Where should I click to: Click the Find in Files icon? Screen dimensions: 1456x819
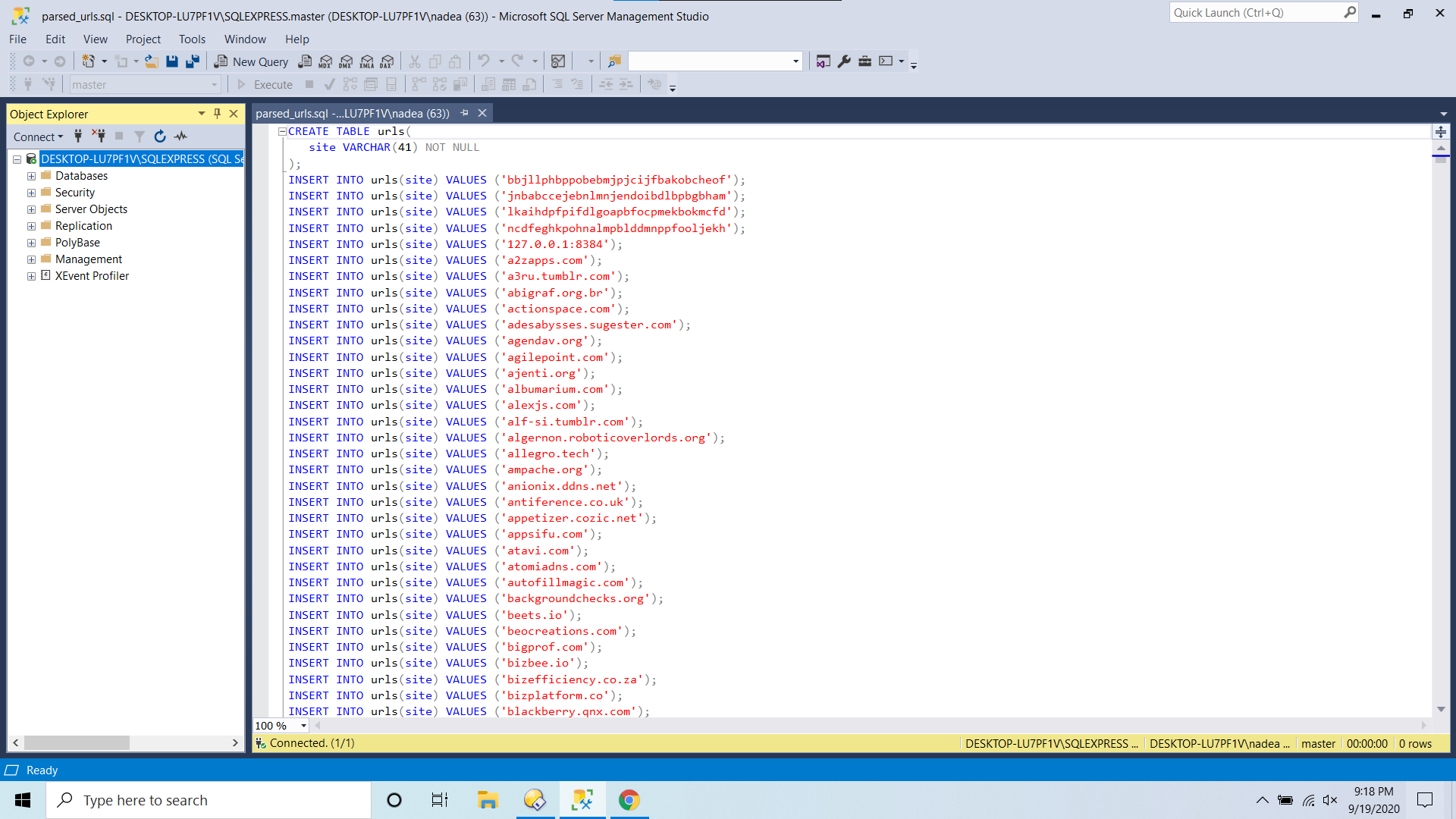(614, 61)
